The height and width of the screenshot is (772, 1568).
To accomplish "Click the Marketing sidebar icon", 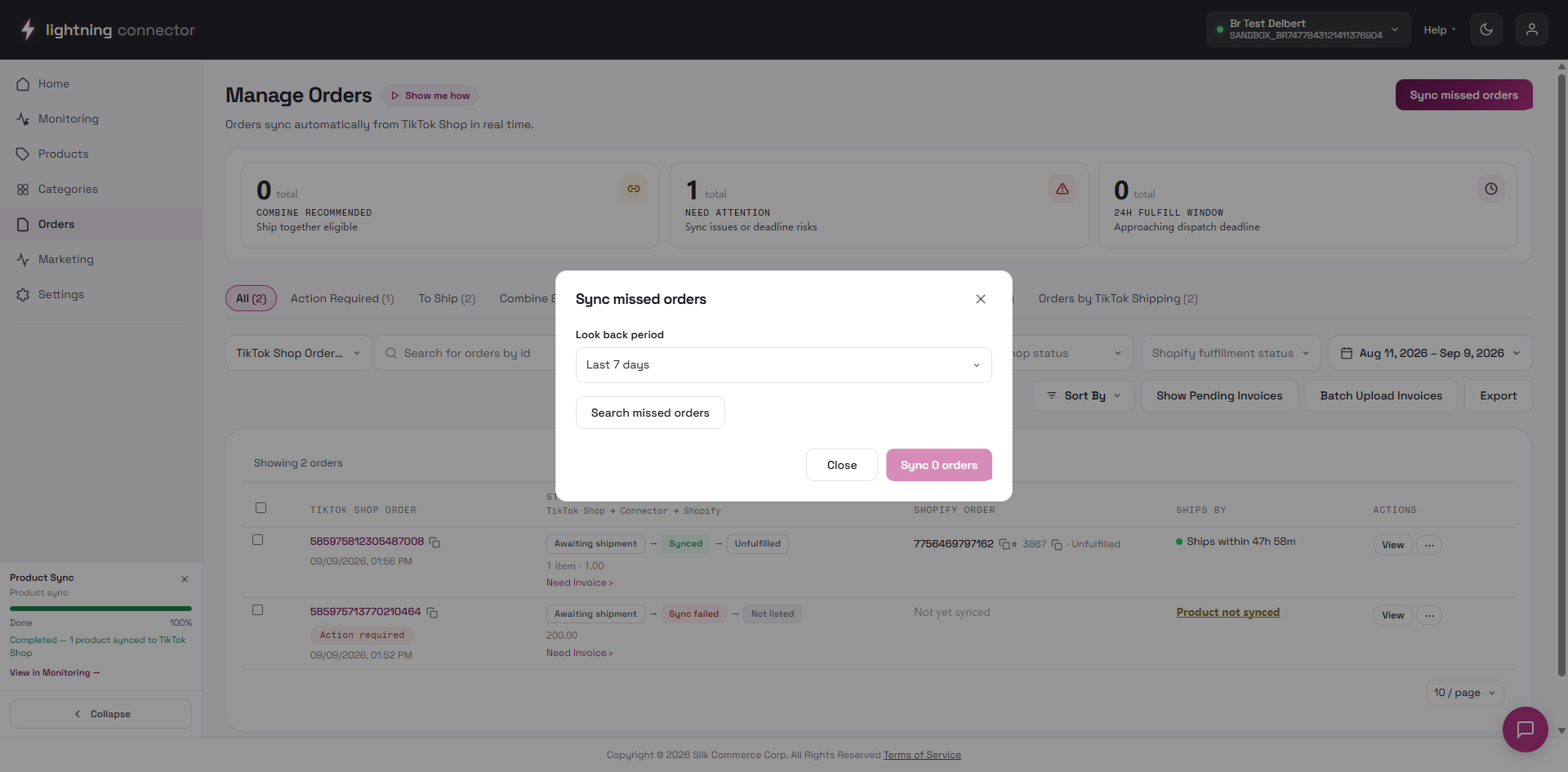I will (23, 260).
